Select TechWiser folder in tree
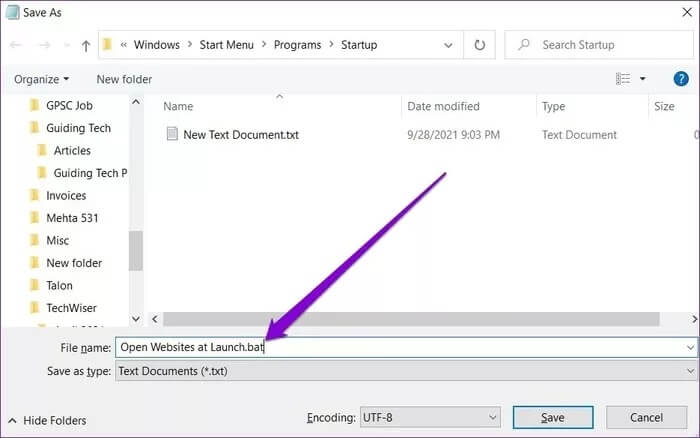Screen dimensions: 700x438 pos(71,308)
